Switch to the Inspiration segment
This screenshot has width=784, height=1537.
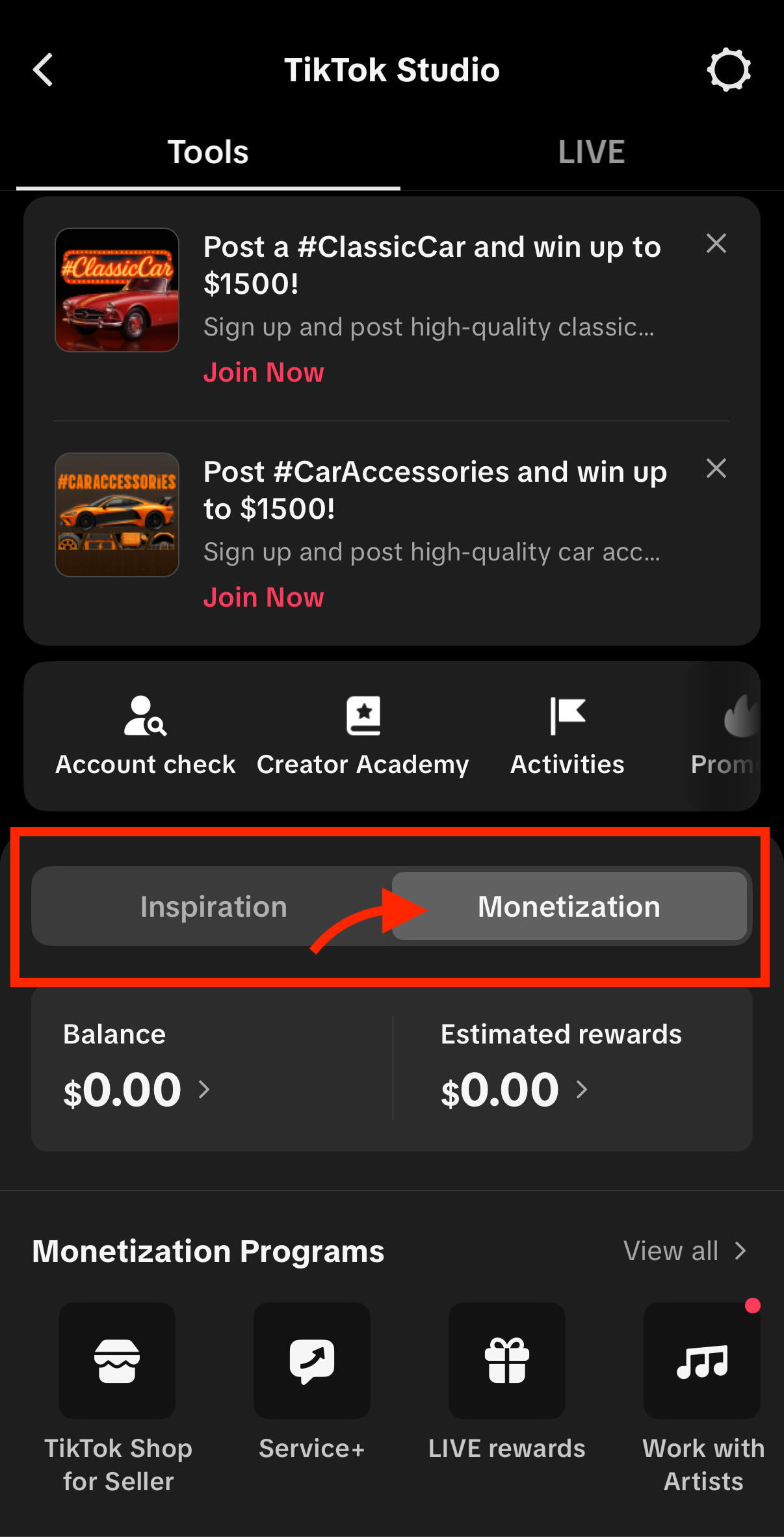[x=213, y=906]
